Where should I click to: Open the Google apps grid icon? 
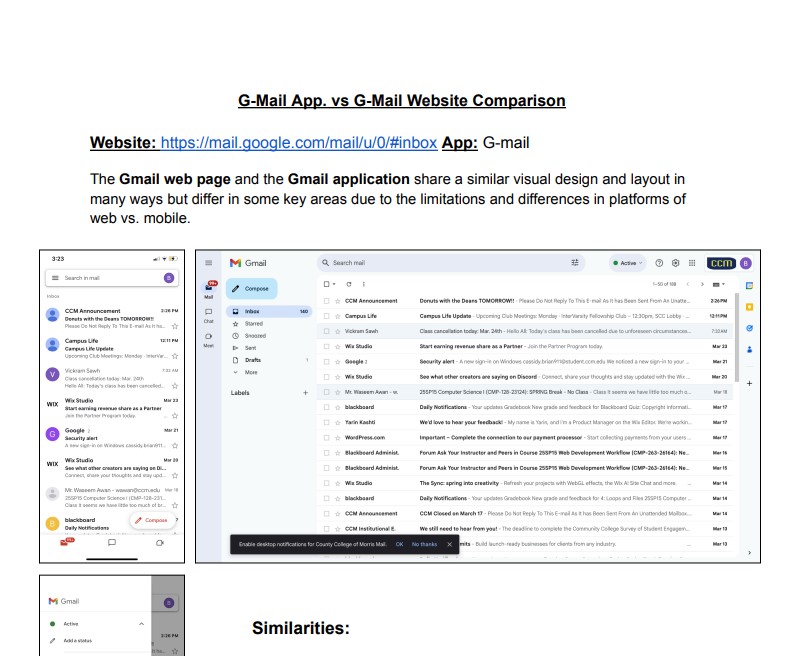[x=692, y=263]
